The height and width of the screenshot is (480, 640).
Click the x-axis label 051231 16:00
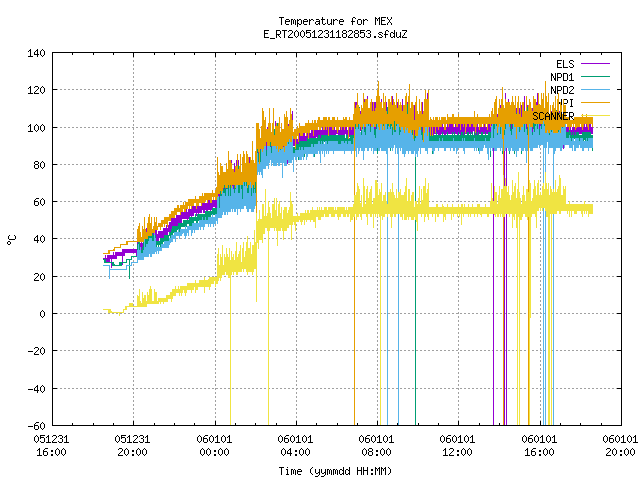51,446
